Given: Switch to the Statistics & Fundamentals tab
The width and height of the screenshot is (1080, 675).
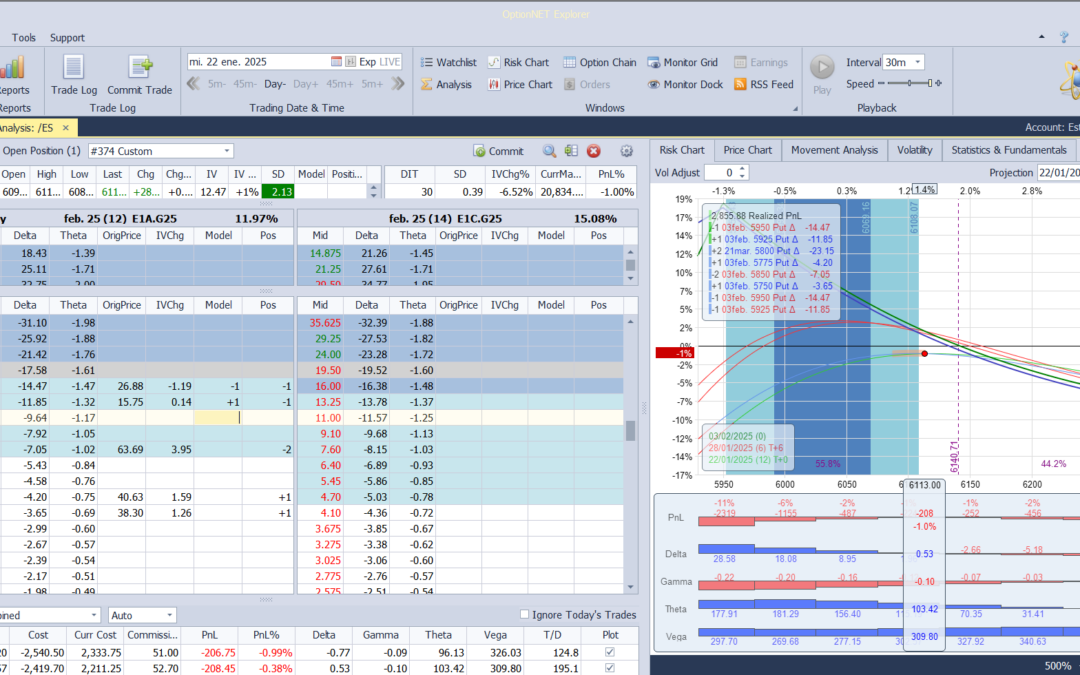Looking at the screenshot, I should pyautogui.click(x=1008, y=149).
